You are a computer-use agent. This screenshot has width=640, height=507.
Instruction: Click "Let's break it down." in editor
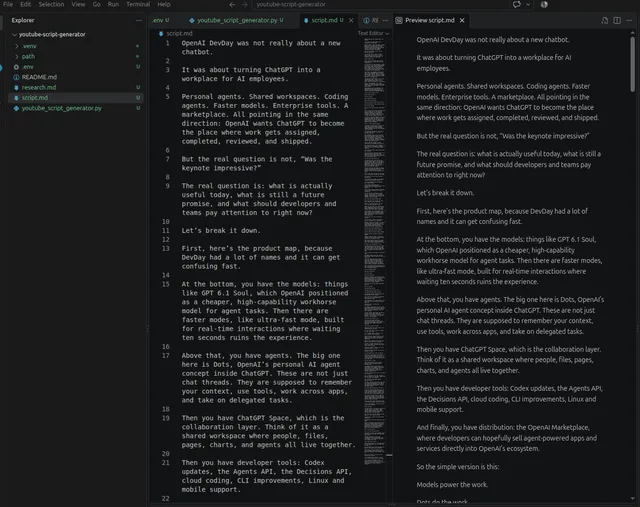point(221,230)
